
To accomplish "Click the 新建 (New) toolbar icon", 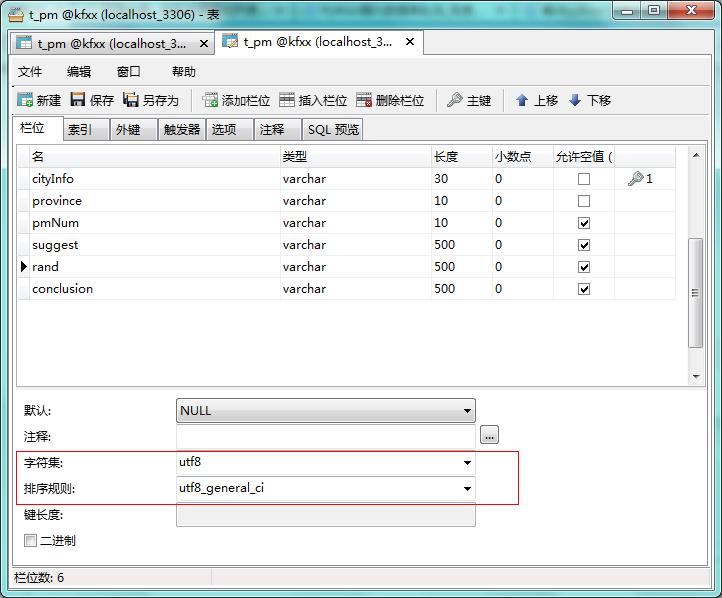I will 25,100.
